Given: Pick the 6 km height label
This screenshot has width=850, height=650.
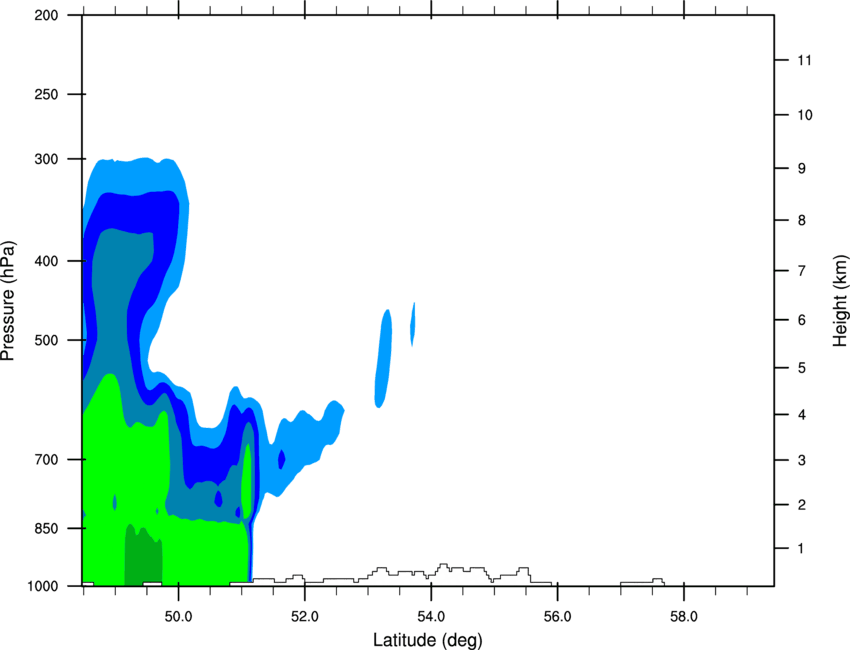Looking at the screenshot, I should click(x=802, y=320).
